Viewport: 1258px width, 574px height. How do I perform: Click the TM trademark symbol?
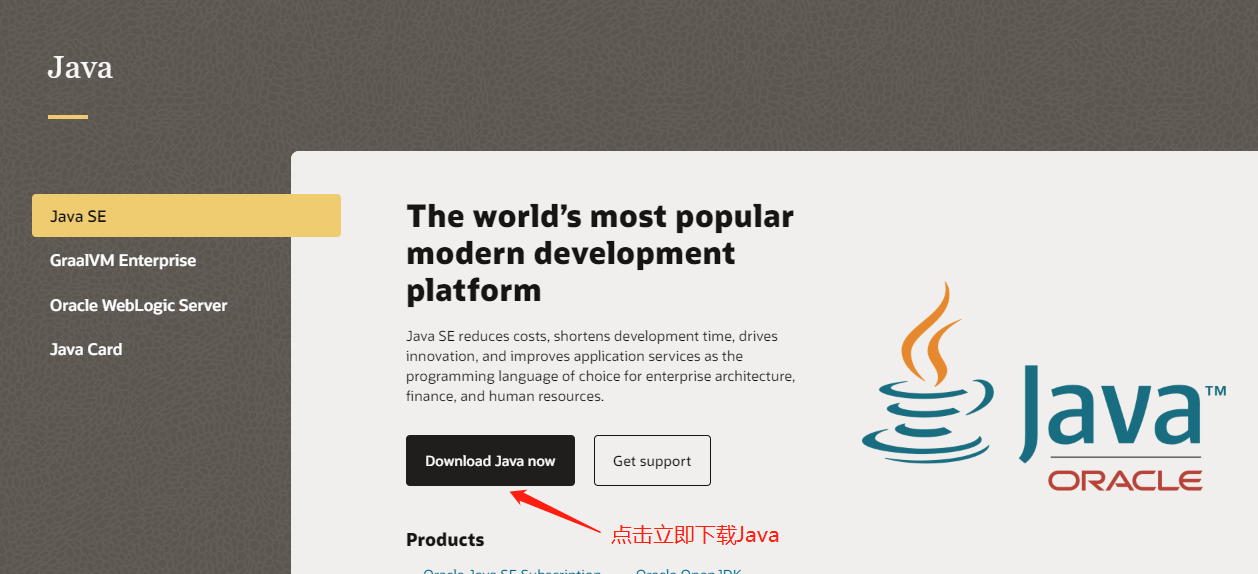(x=1215, y=391)
